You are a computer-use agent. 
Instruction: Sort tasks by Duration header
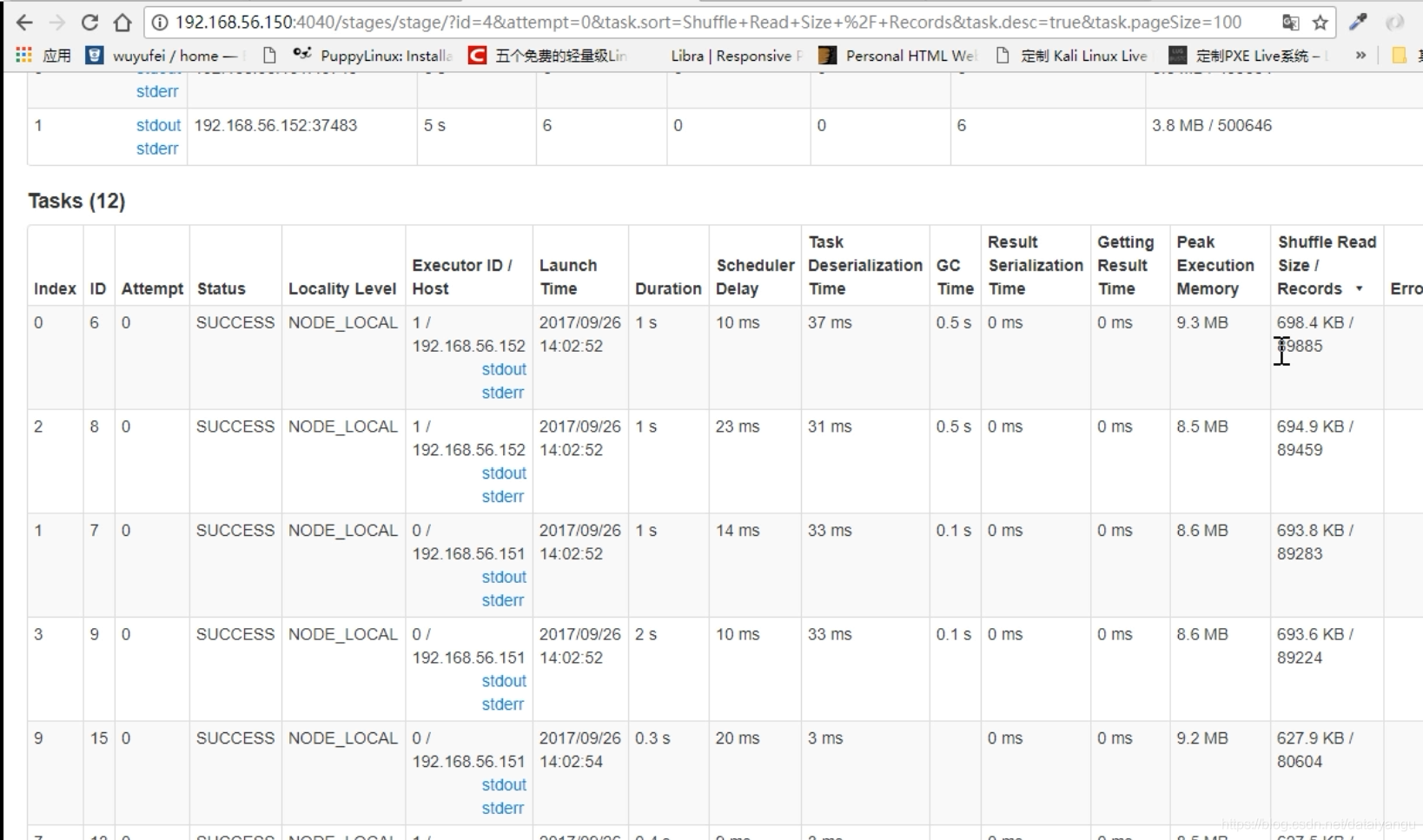(668, 288)
